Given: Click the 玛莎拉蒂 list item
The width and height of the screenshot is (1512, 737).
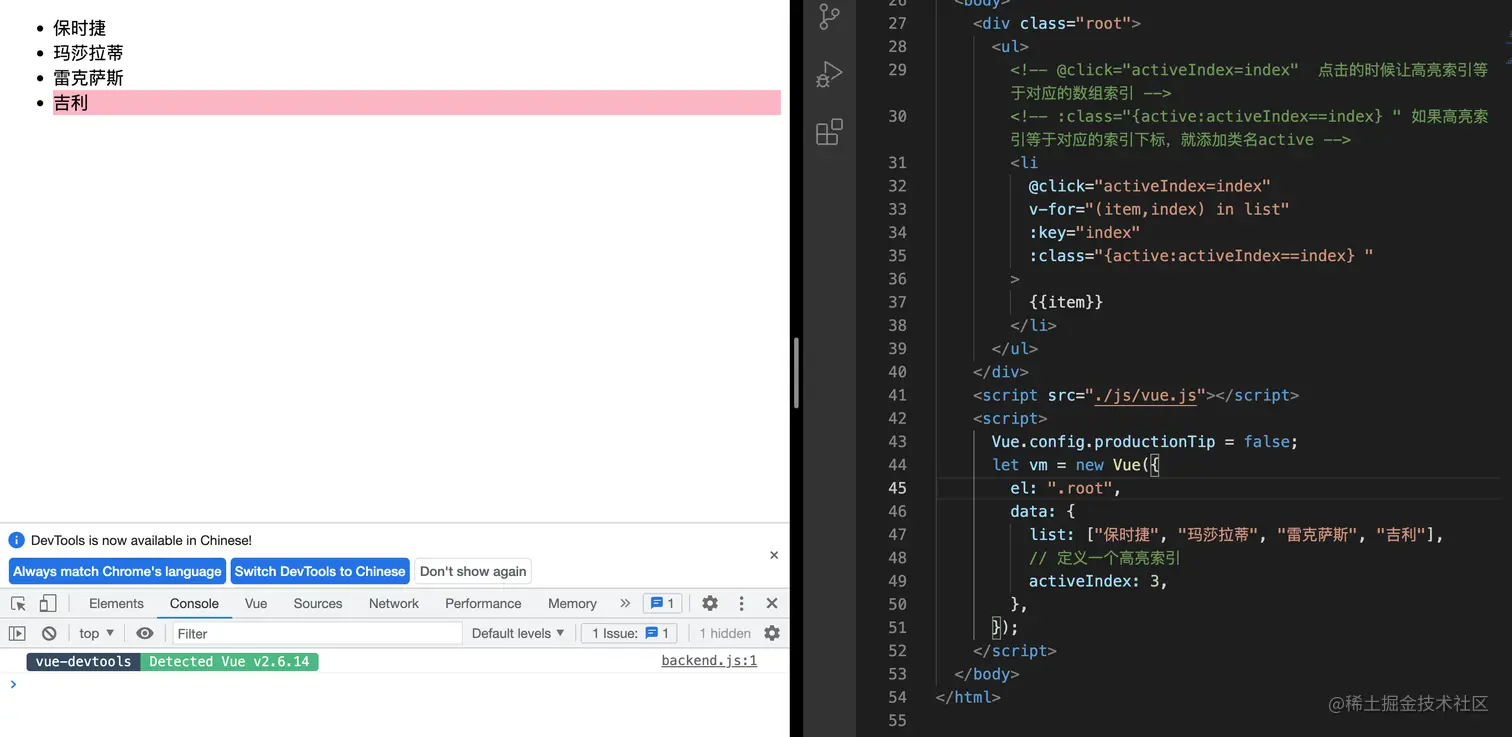Looking at the screenshot, I should click(417, 53).
